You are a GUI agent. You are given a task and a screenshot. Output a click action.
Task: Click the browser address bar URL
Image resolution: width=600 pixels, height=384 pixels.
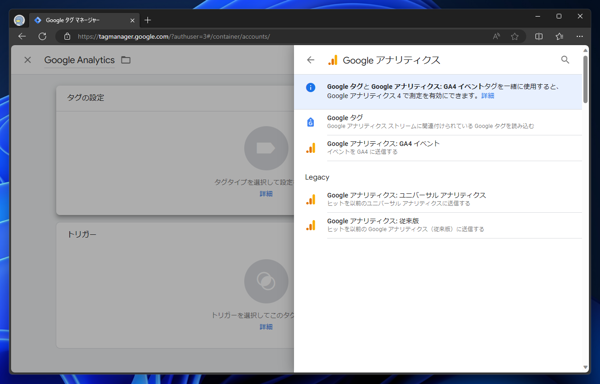tap(174, 36)
